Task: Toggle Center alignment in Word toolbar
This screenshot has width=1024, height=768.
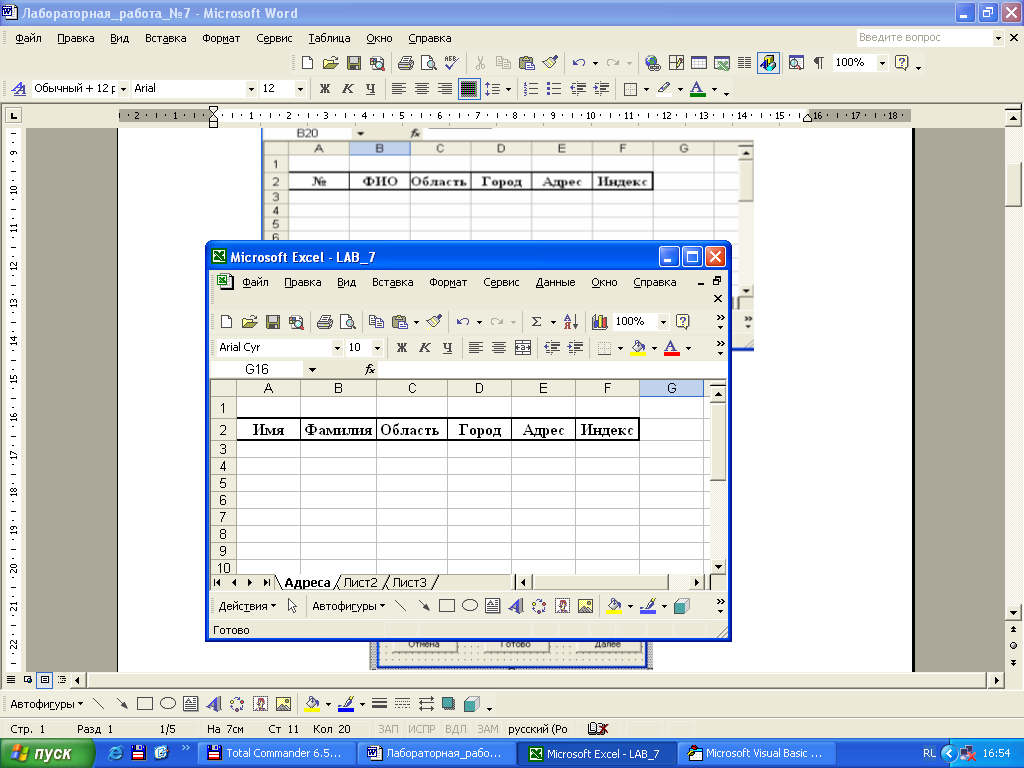Action: click(422, 88)
